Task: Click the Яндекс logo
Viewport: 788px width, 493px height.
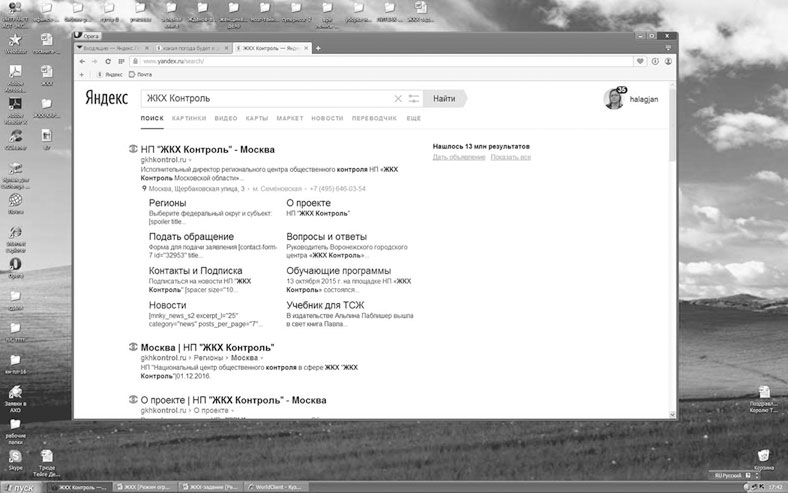Action: pyautogui.click(x=107, y=97)
